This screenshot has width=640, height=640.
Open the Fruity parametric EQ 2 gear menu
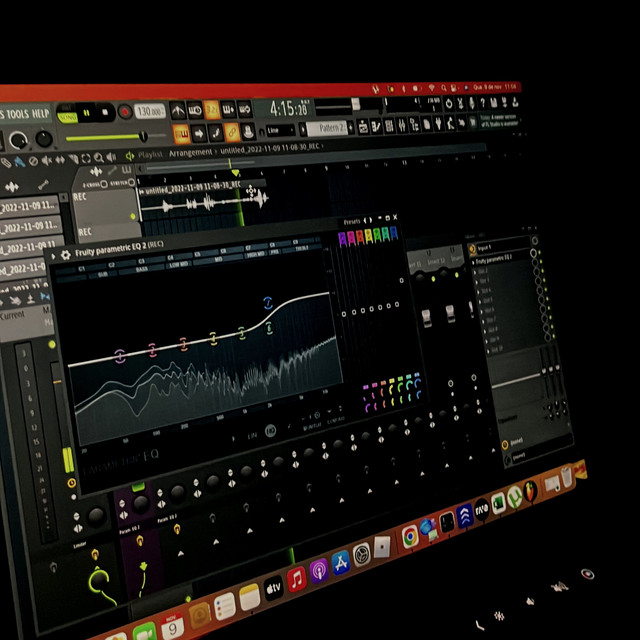point(65,255)
